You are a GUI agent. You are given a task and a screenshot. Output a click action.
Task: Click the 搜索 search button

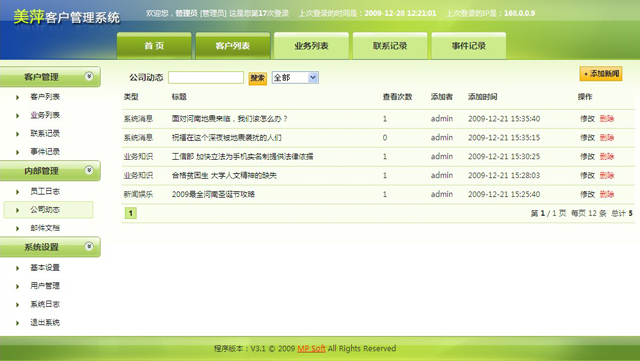click(x=258, y=78)
